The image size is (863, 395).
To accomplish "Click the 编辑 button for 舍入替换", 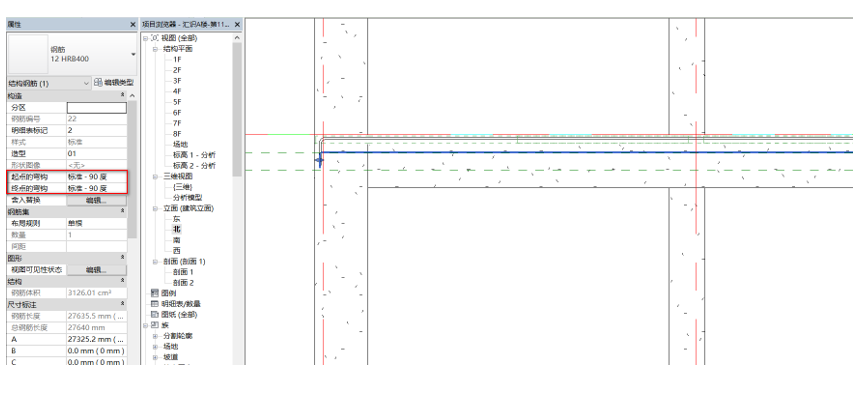I will point(96,200).
